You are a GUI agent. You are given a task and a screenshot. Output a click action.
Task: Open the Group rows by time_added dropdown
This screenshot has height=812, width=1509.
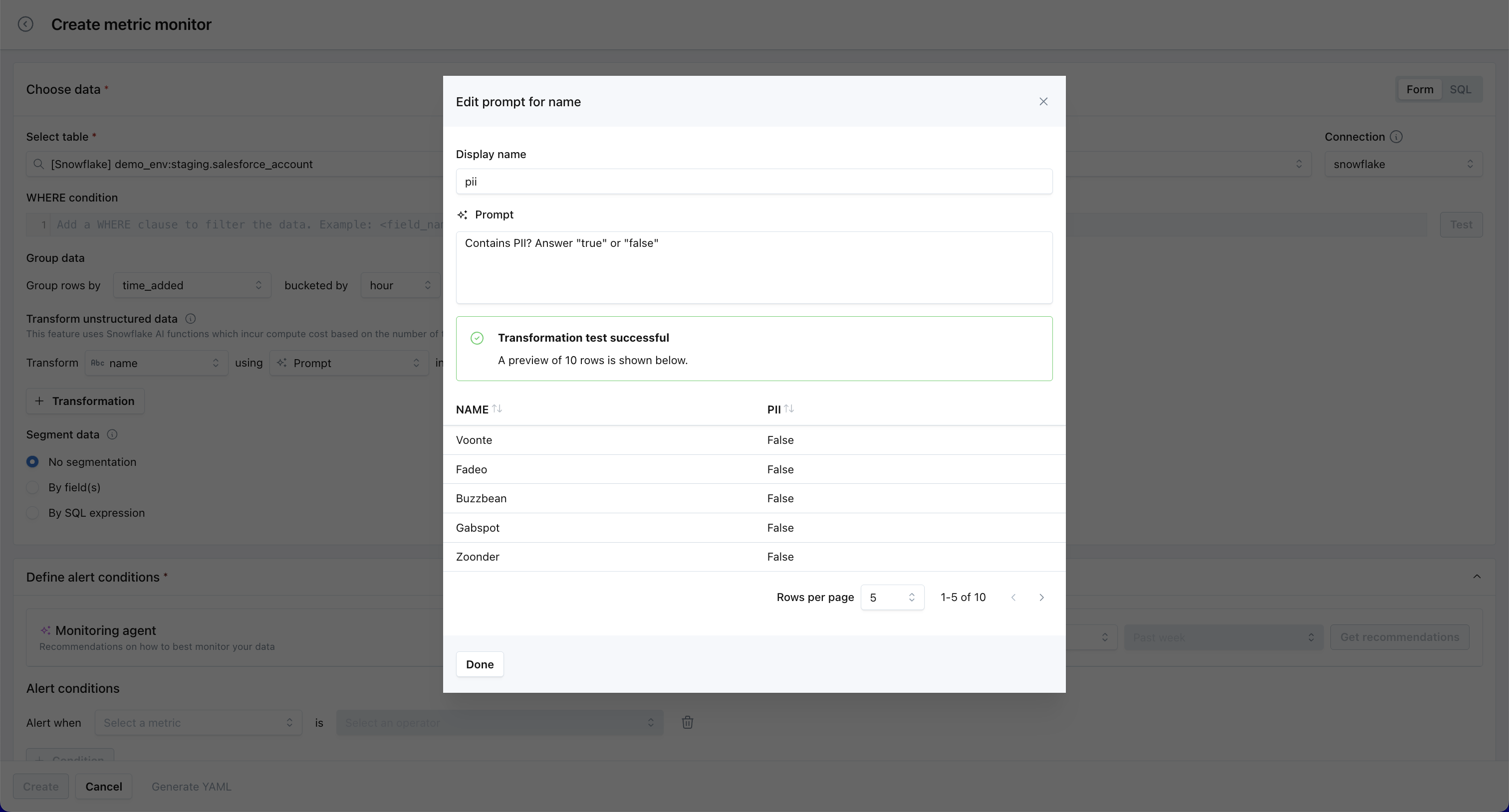pyautogui.click(x=192, y=285)
